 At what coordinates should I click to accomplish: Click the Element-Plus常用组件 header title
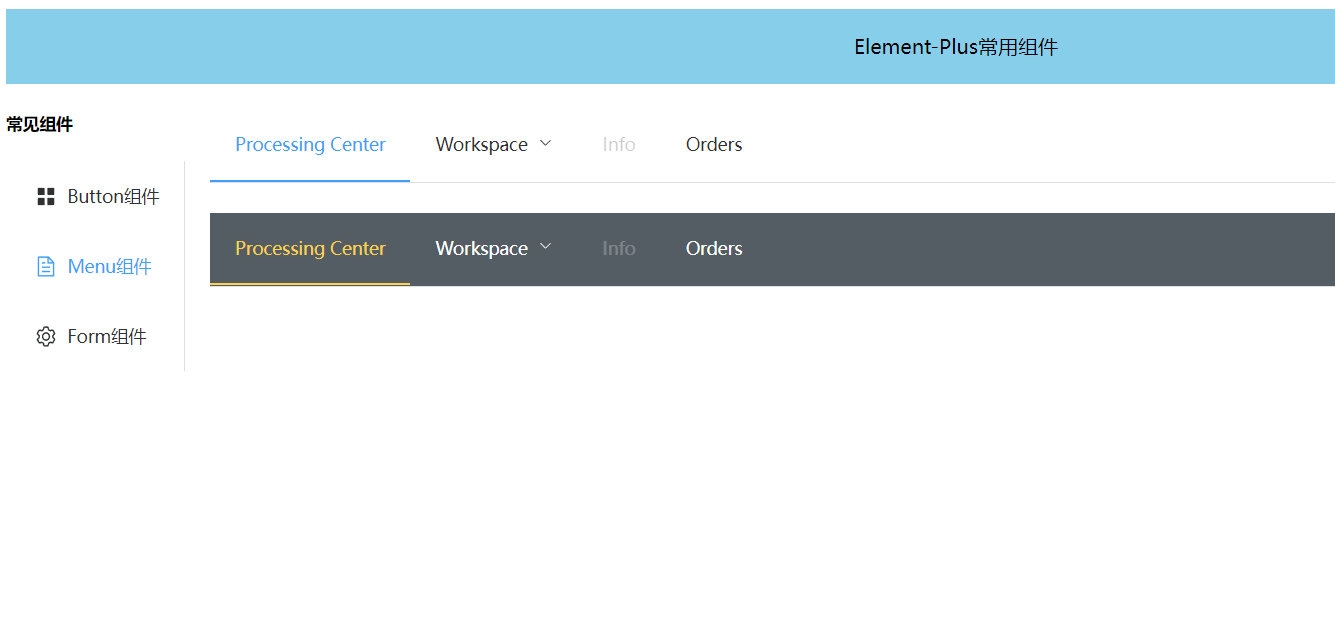[956, 47]
